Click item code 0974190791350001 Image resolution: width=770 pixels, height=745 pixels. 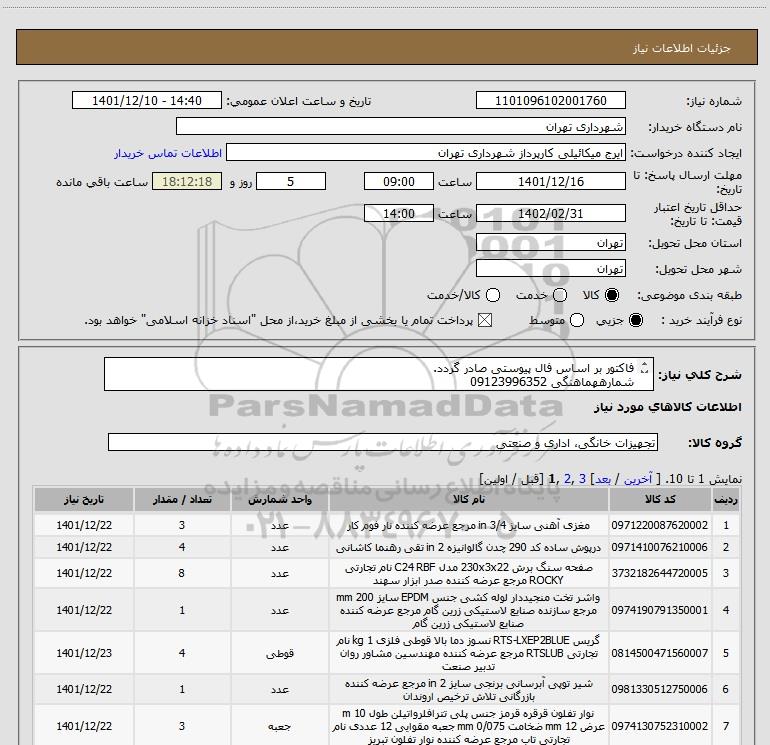pyautogui.click(x=660, y=610)
